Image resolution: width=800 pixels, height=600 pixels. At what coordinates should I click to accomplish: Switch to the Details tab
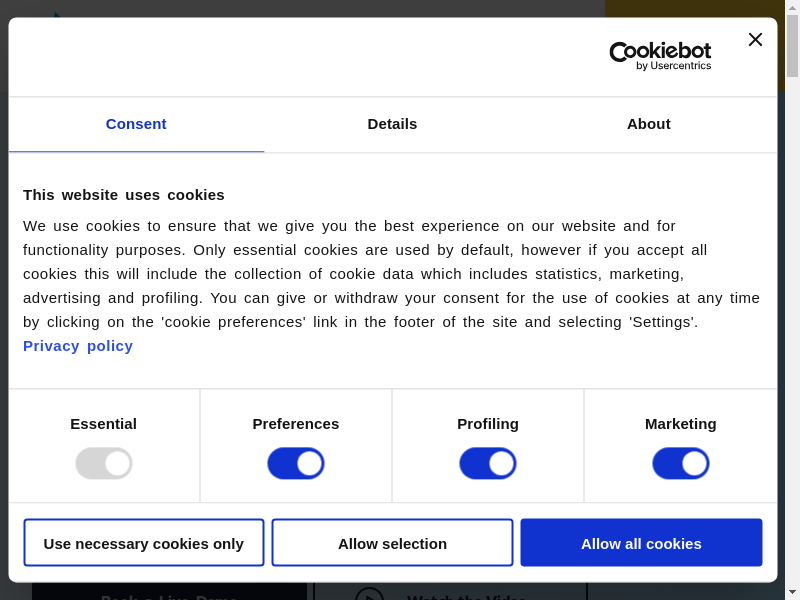pos(392,124)
